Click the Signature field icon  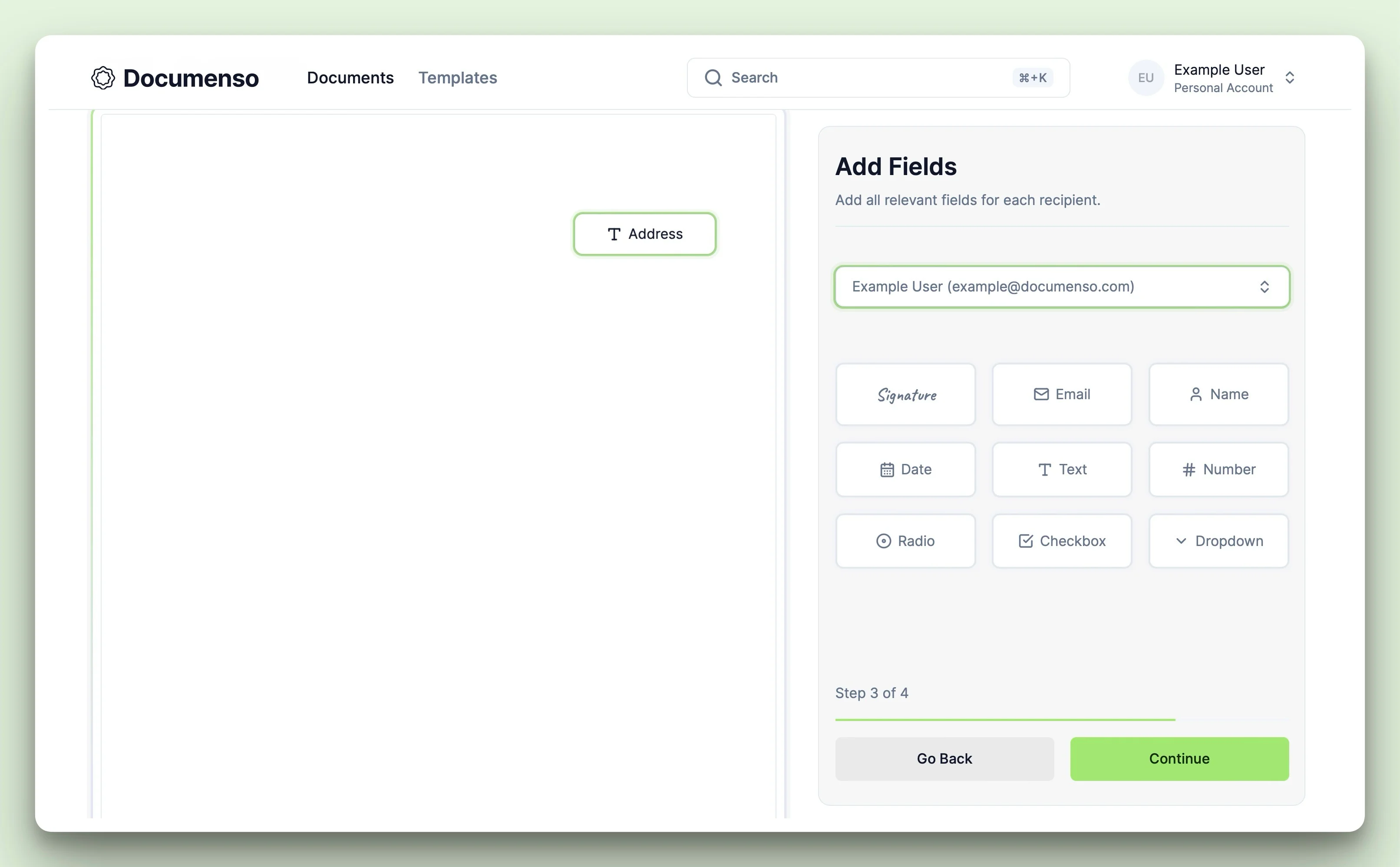(x=905, y=394)
